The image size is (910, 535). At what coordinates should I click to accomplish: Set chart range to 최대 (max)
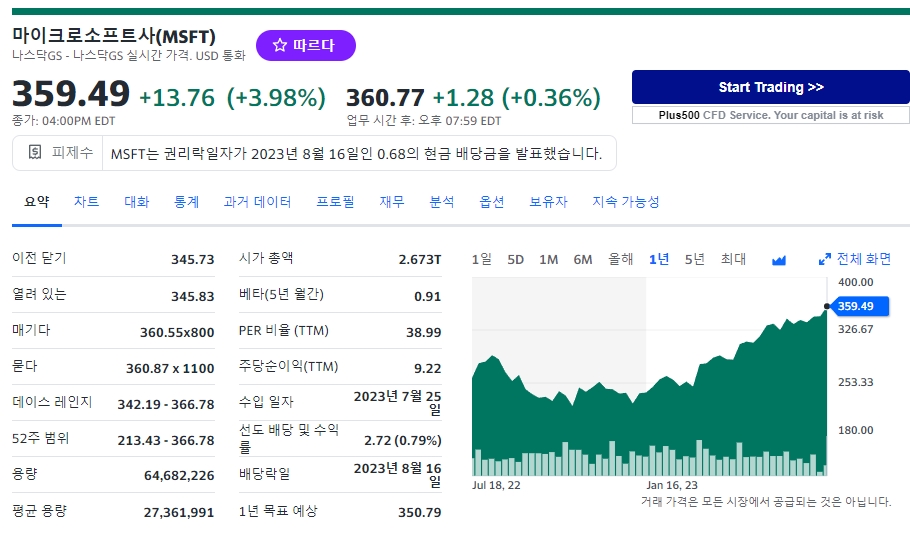(733, 259)
